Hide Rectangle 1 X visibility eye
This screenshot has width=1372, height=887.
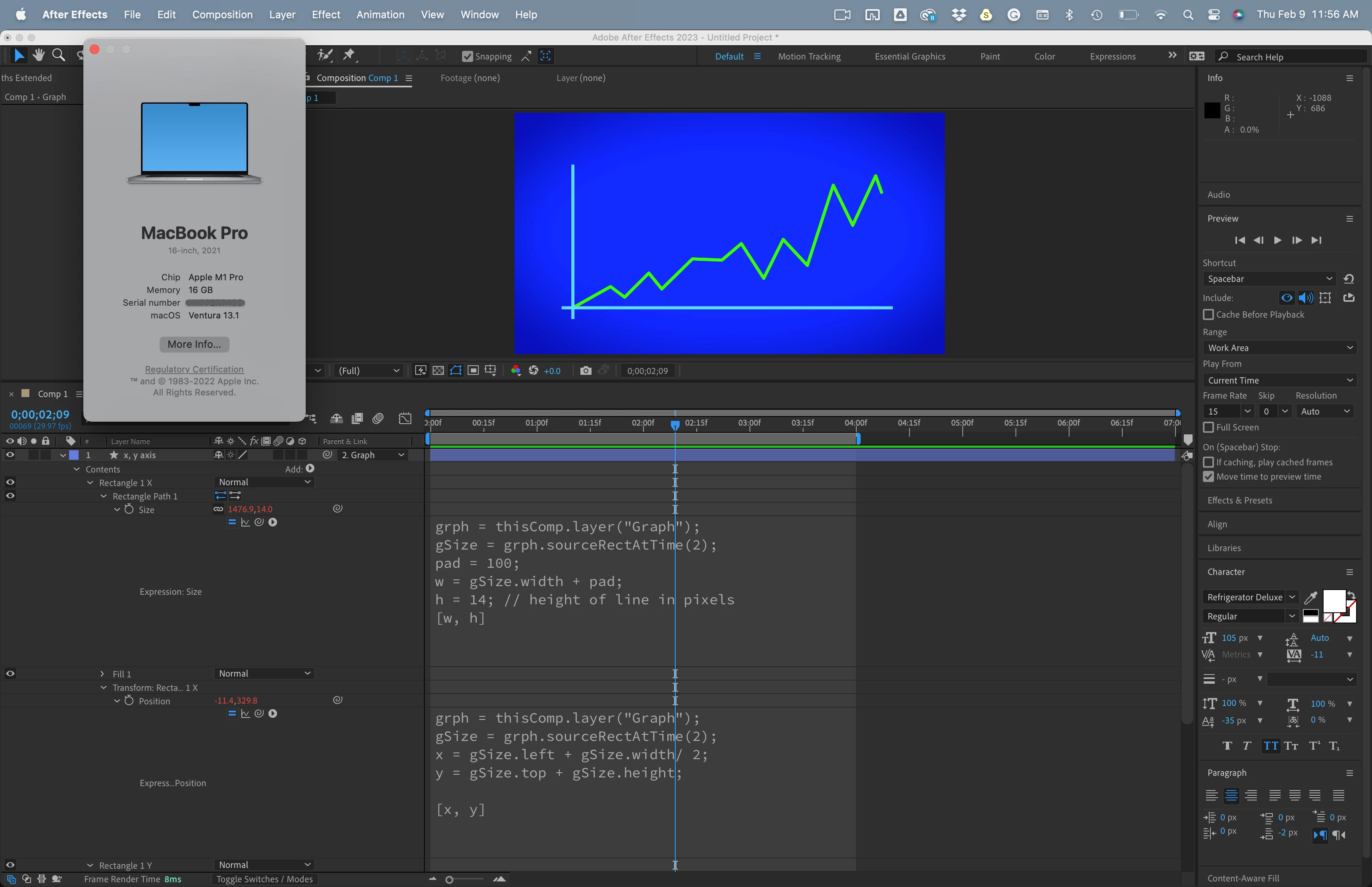coord(10,482)
